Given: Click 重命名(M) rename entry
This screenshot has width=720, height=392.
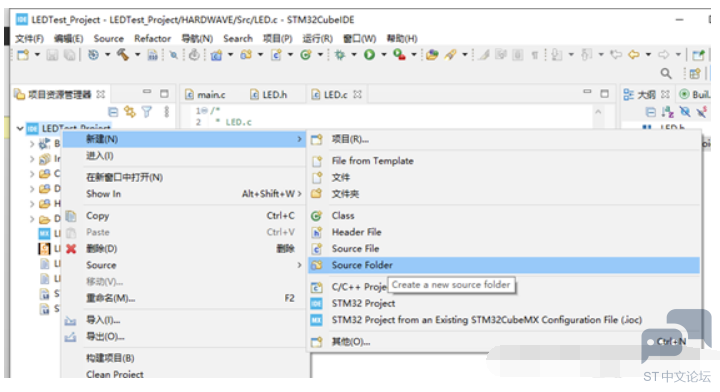Looking at the screenshot, I should tap(184, 298).
